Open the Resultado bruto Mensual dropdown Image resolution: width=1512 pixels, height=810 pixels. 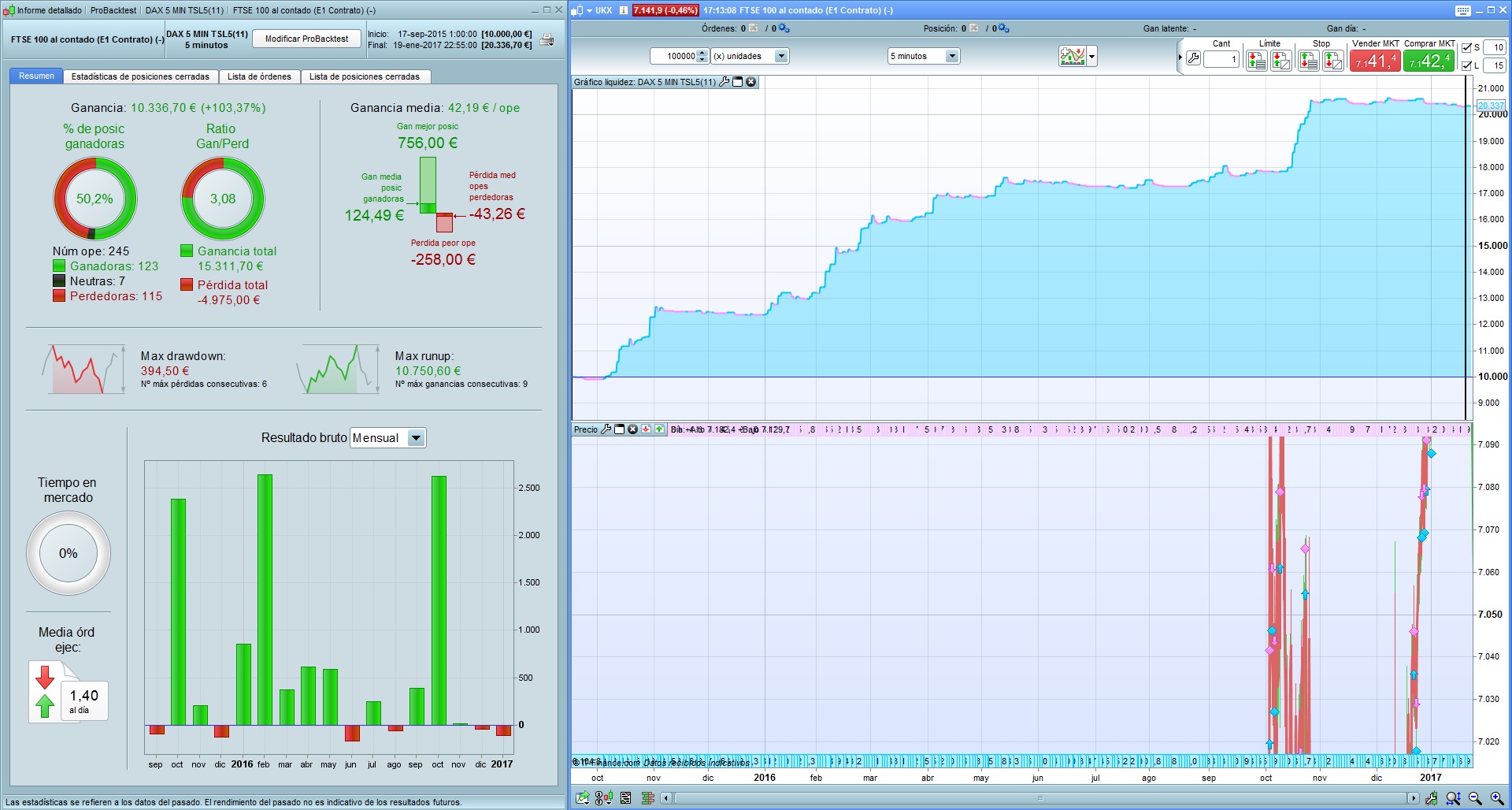417,438
